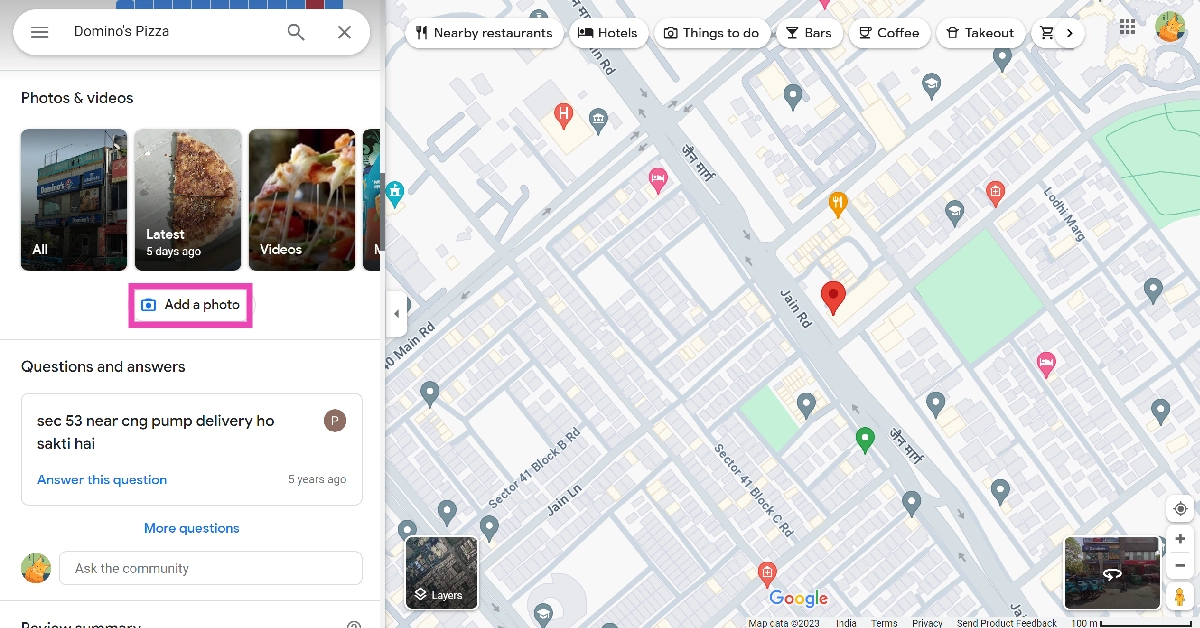Show Coffee places on the map
The height and width of the screenshot is (628, 1200).
click(x=890, y=33)
